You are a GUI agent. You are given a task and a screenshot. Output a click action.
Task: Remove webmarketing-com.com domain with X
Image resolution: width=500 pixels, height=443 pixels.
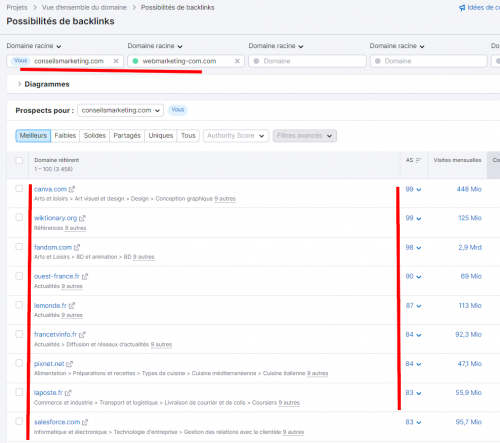237,61
